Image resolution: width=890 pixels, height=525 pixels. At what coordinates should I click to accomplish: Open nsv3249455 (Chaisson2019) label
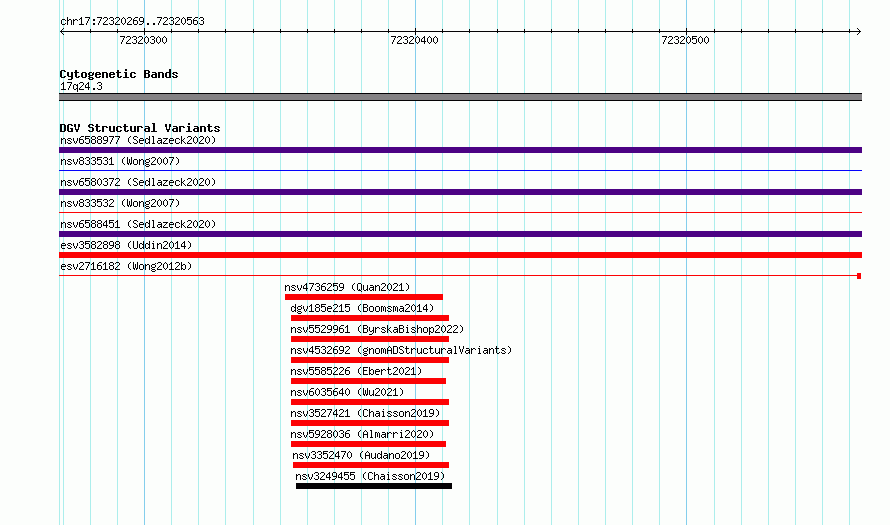pyautogui.click(x=370, y=476)
